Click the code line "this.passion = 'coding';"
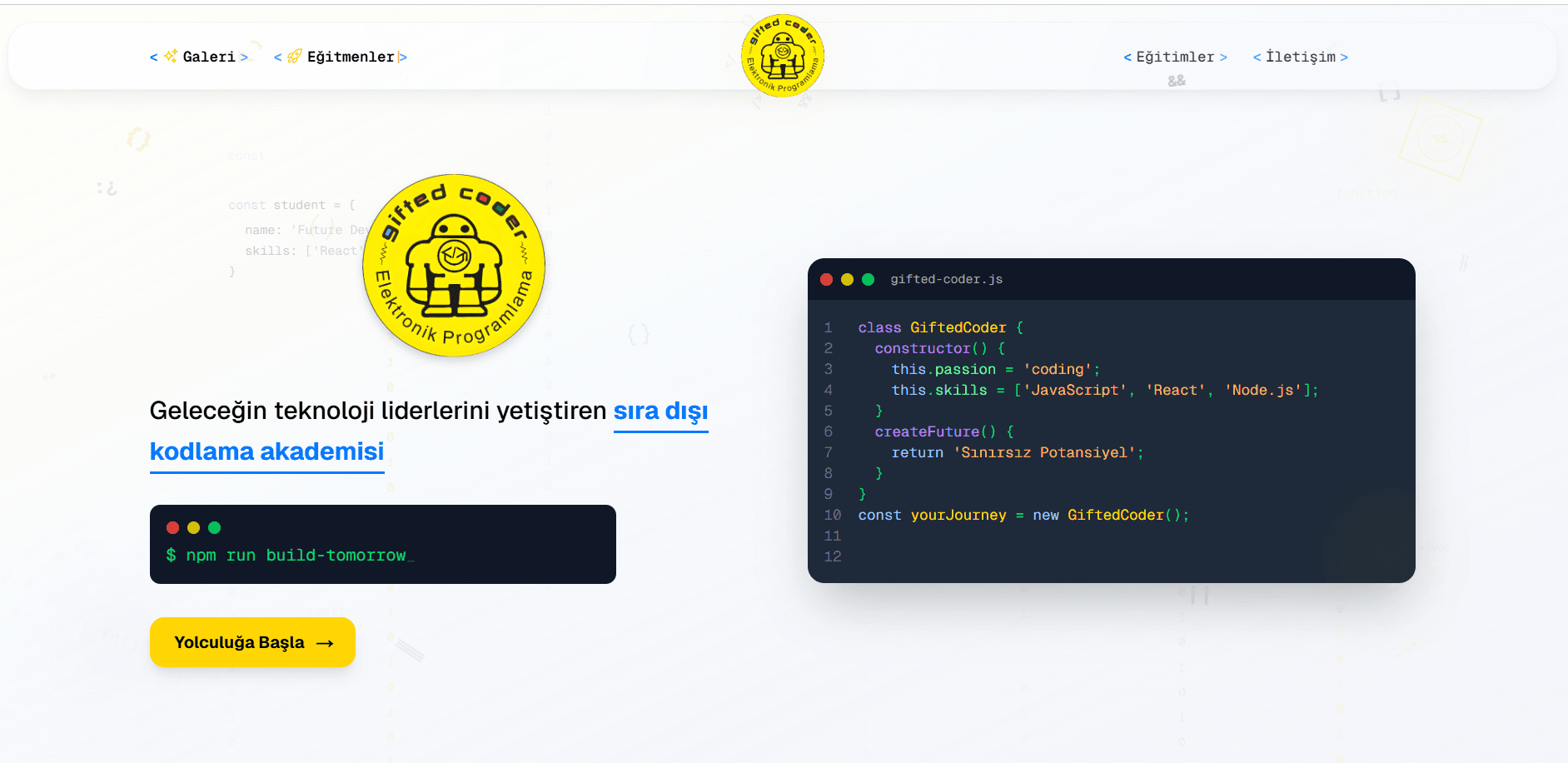This screenshot has width=1568, height=763. tap(996, 370)
